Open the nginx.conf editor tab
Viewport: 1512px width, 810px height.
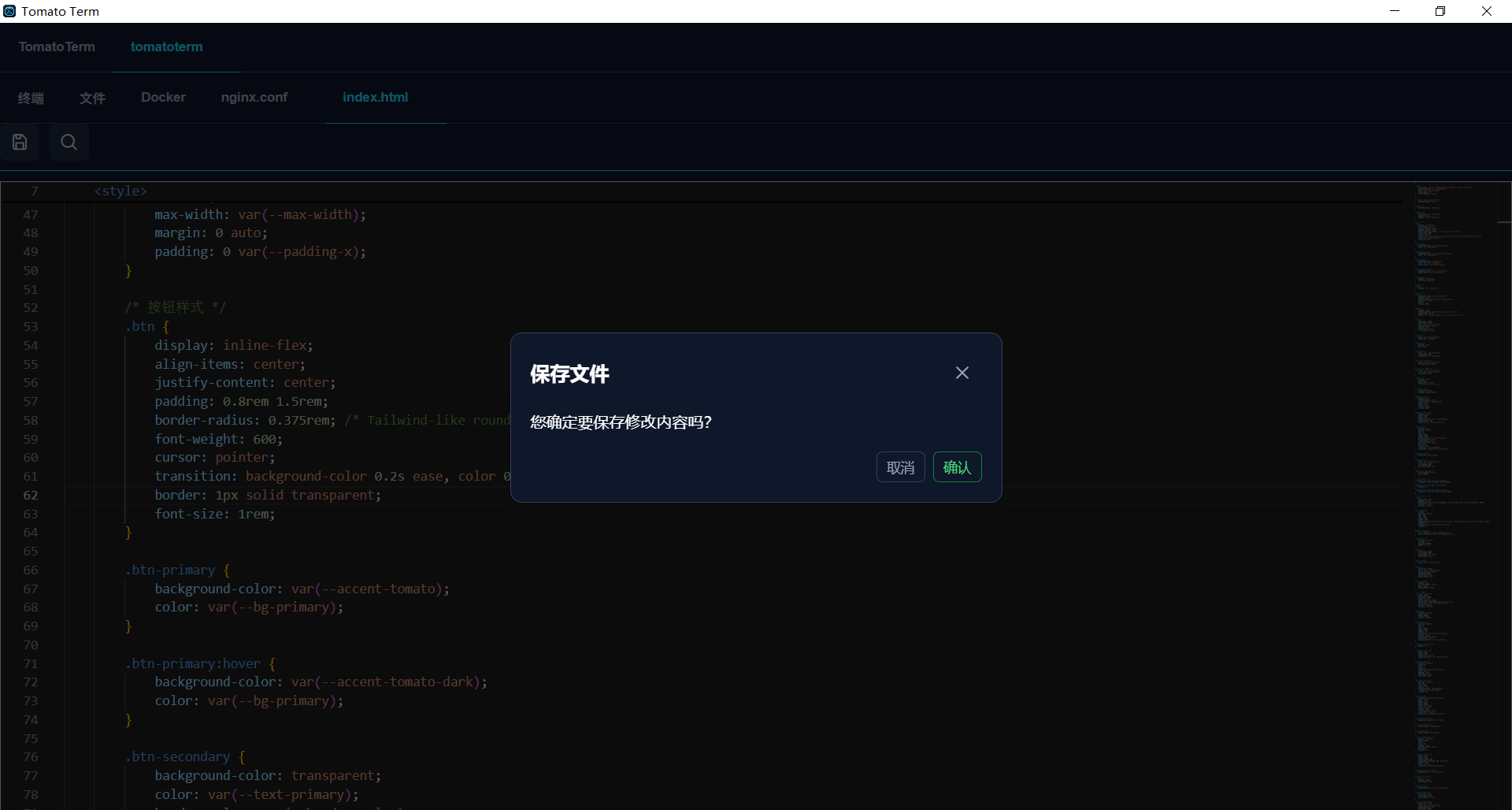[254, 98]
